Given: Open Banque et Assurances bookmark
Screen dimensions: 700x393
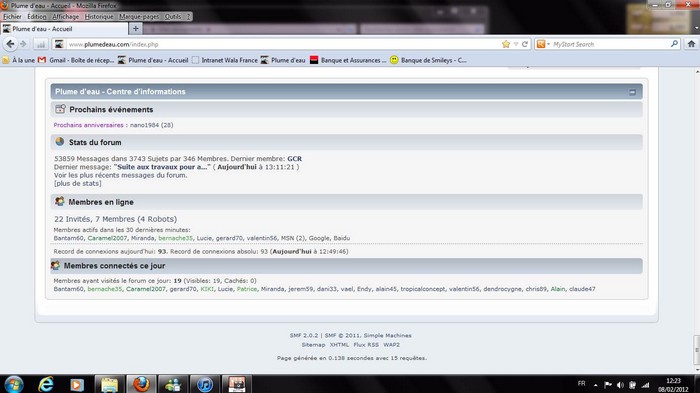Looking at the screenshot, I should 348,60.
